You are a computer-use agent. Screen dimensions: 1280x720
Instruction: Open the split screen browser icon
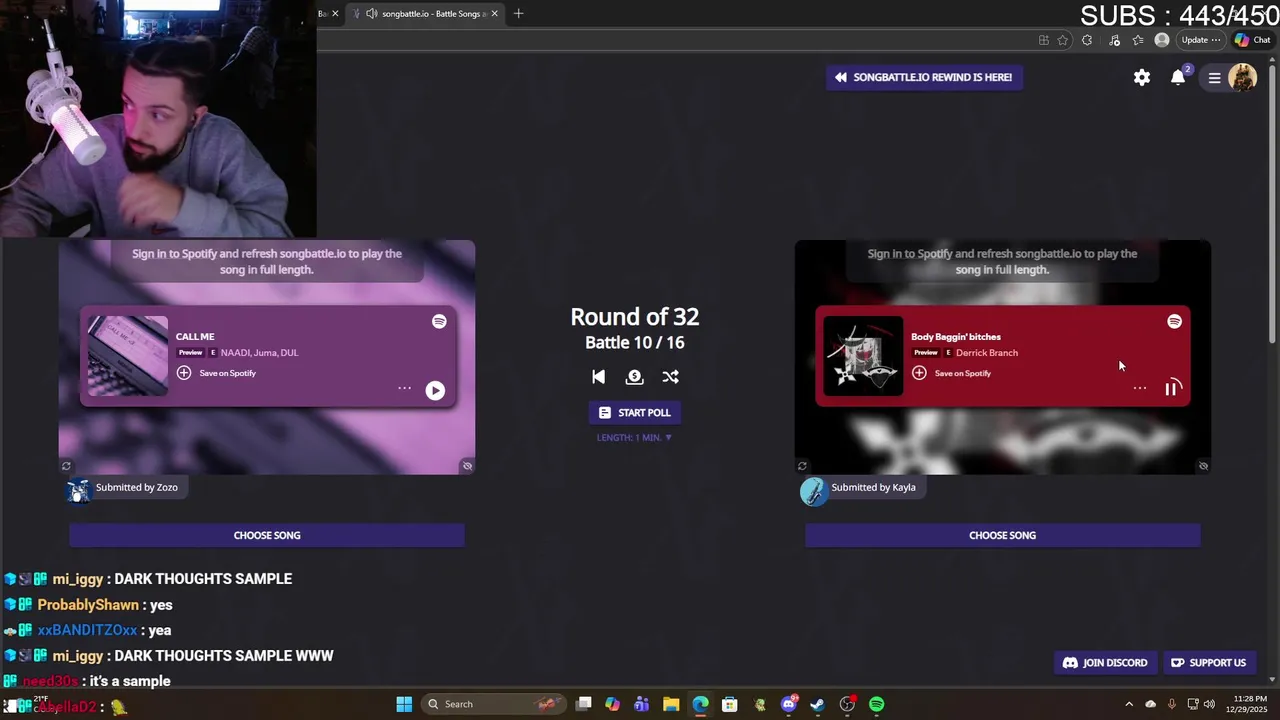point(1043,40)
